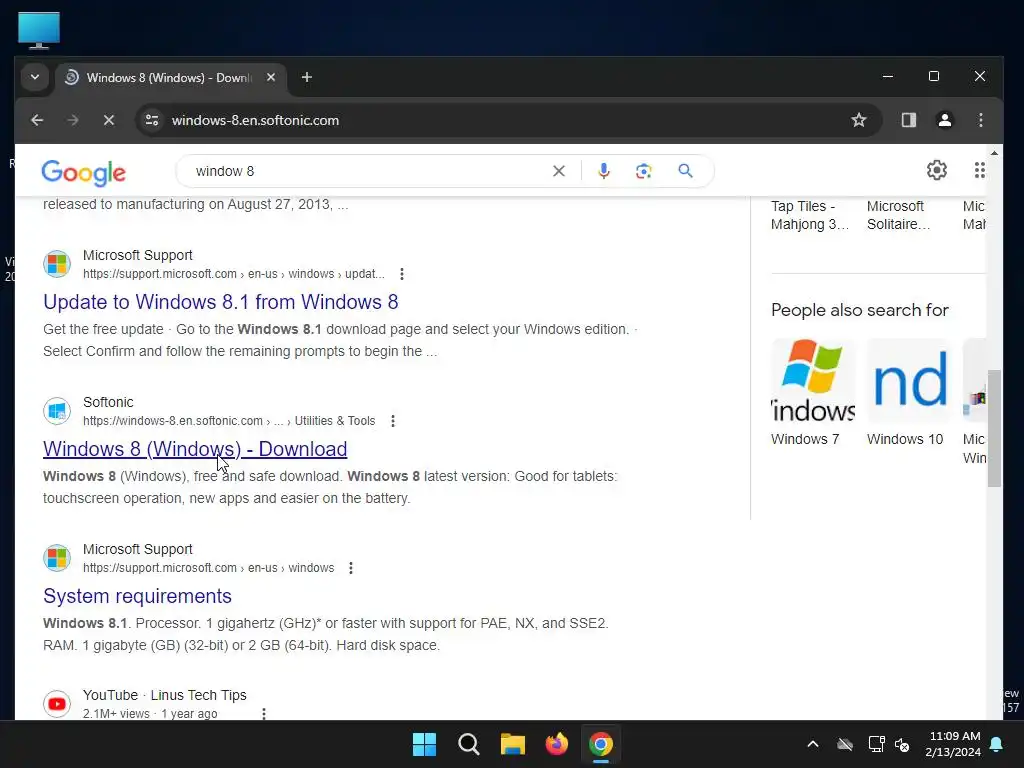Viewport: 1024px width, 768px height.
Task: Open the Chrome side panel
Action: click(908, 120)
